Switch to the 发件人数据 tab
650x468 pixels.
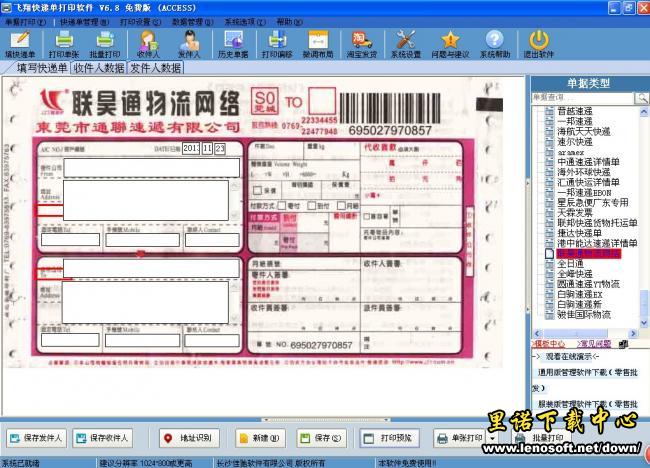click(155, 68)
